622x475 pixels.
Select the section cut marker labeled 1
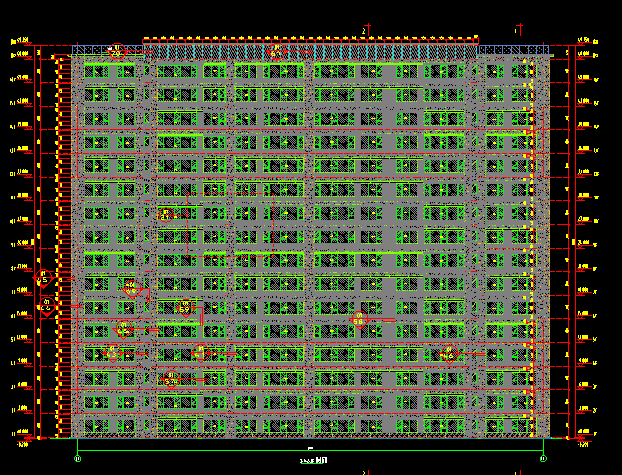tap(517, 31)
